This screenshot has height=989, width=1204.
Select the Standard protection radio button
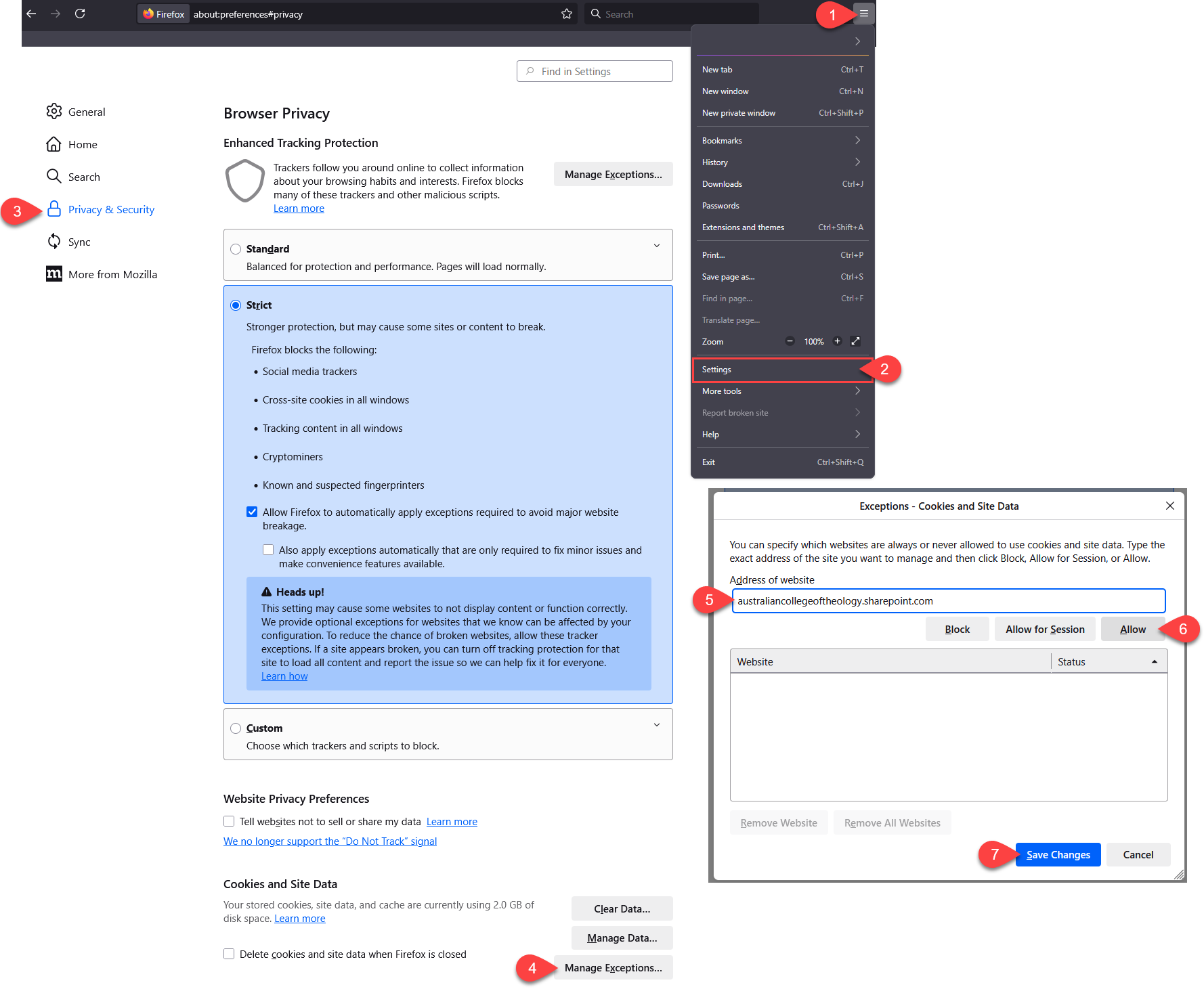[236, 249]
